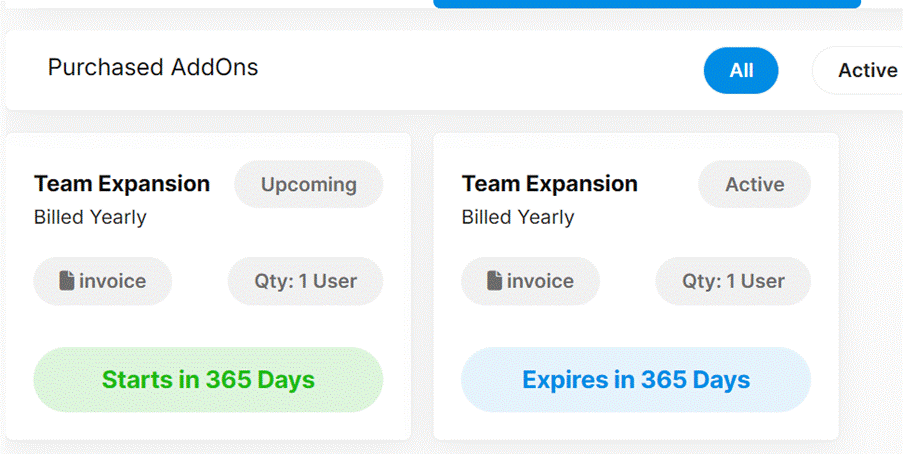Click Billed Yearly text on the Upcoming card

coord(90,217)
